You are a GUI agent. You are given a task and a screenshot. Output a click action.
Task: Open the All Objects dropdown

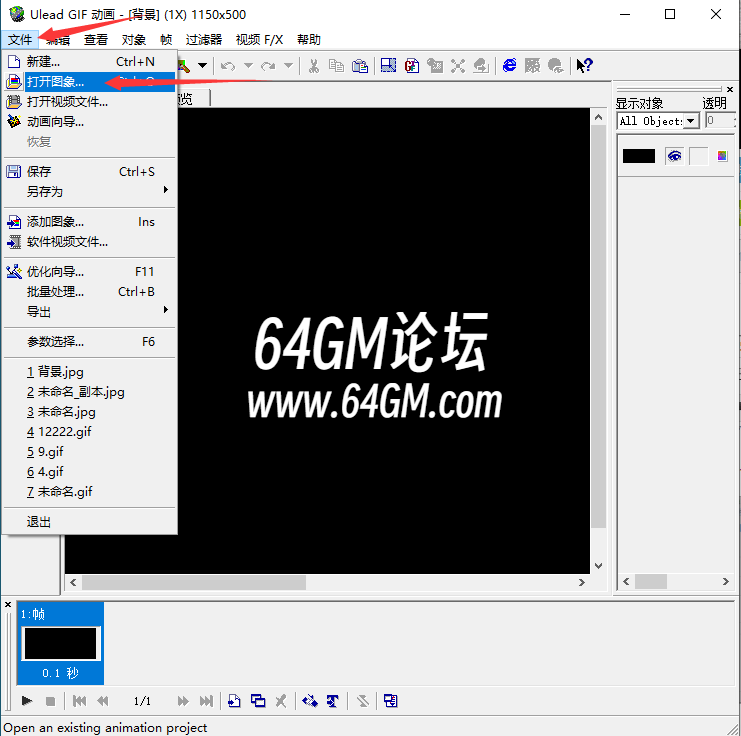pyautogui.click(x=691, y=121)
